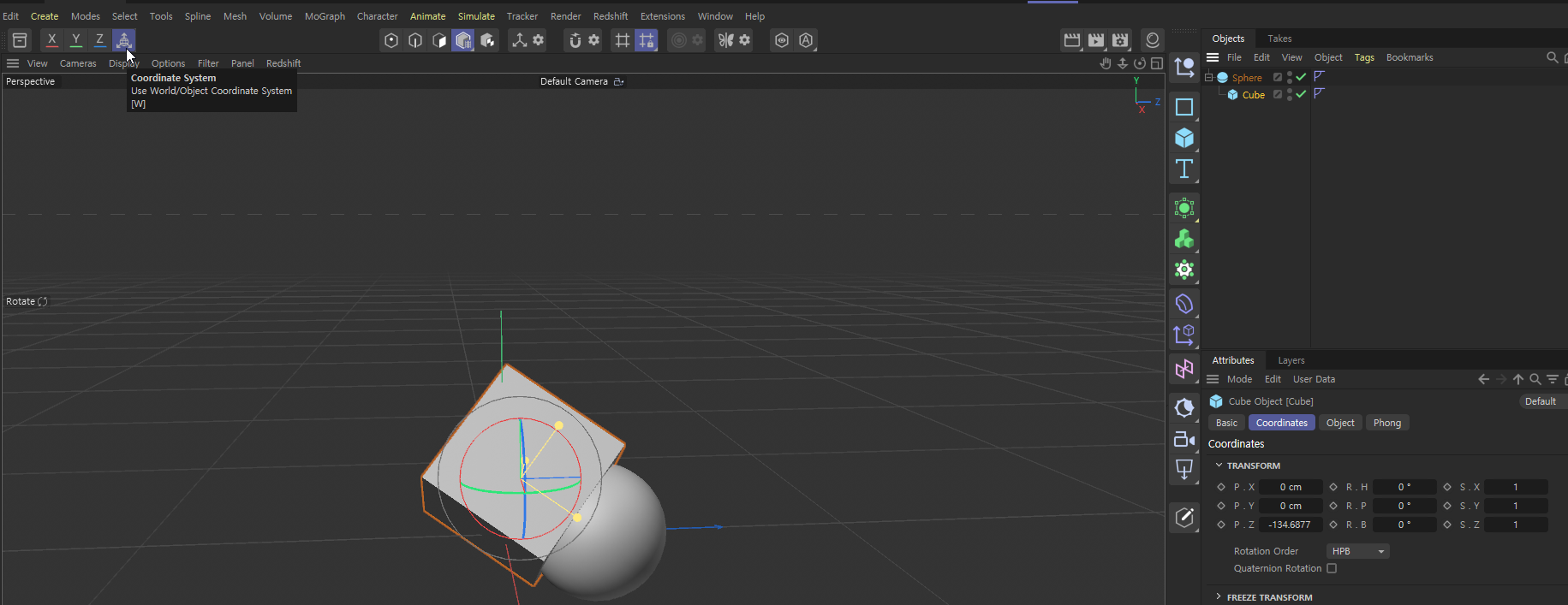Select the Cube object in the Objects list
The width and height of the screenshot is (1568, 605).
(x=1254, y=95)
